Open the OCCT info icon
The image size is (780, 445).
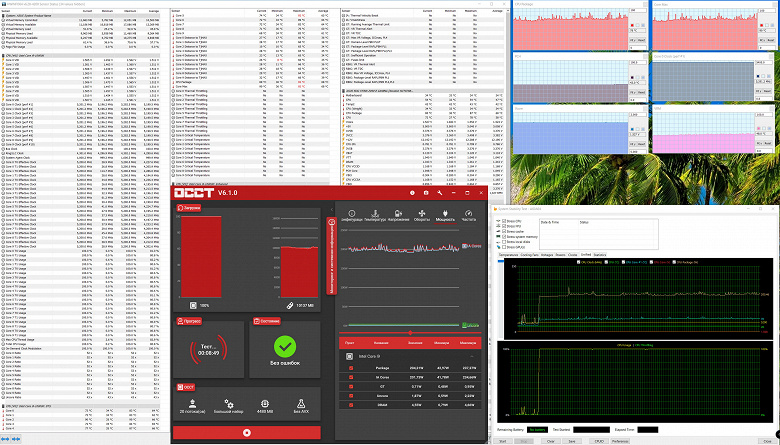point(412,193)
